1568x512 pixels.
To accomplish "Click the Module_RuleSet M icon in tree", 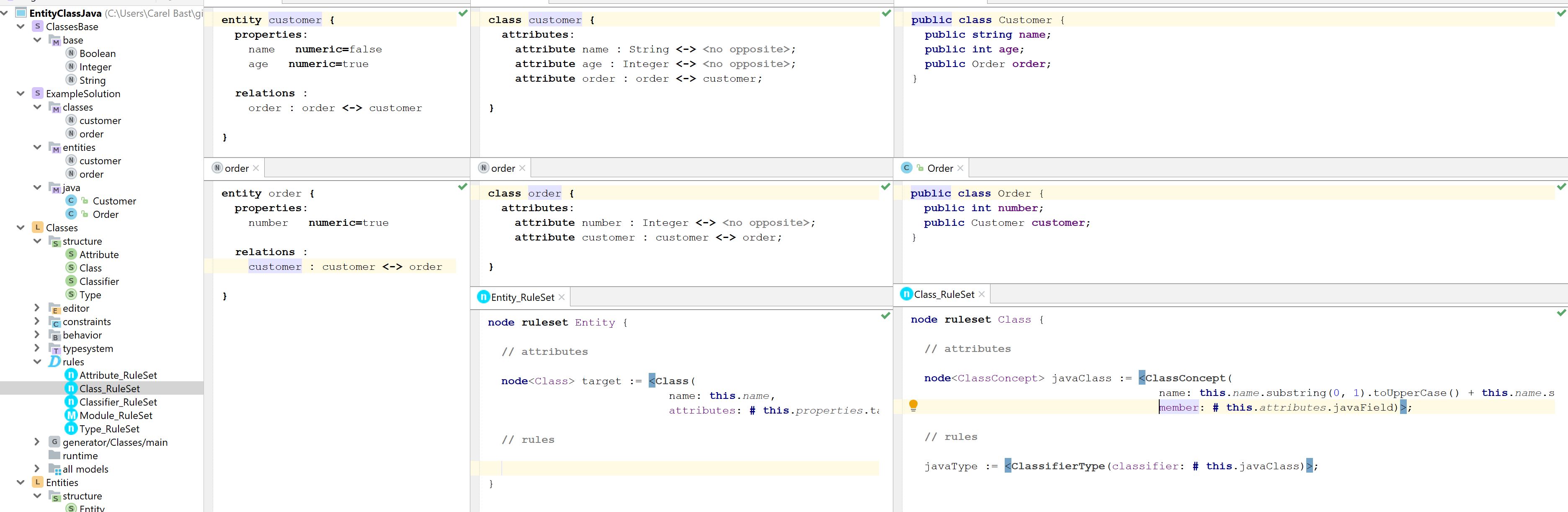I will pyautogui.click(x=71, y=415).
